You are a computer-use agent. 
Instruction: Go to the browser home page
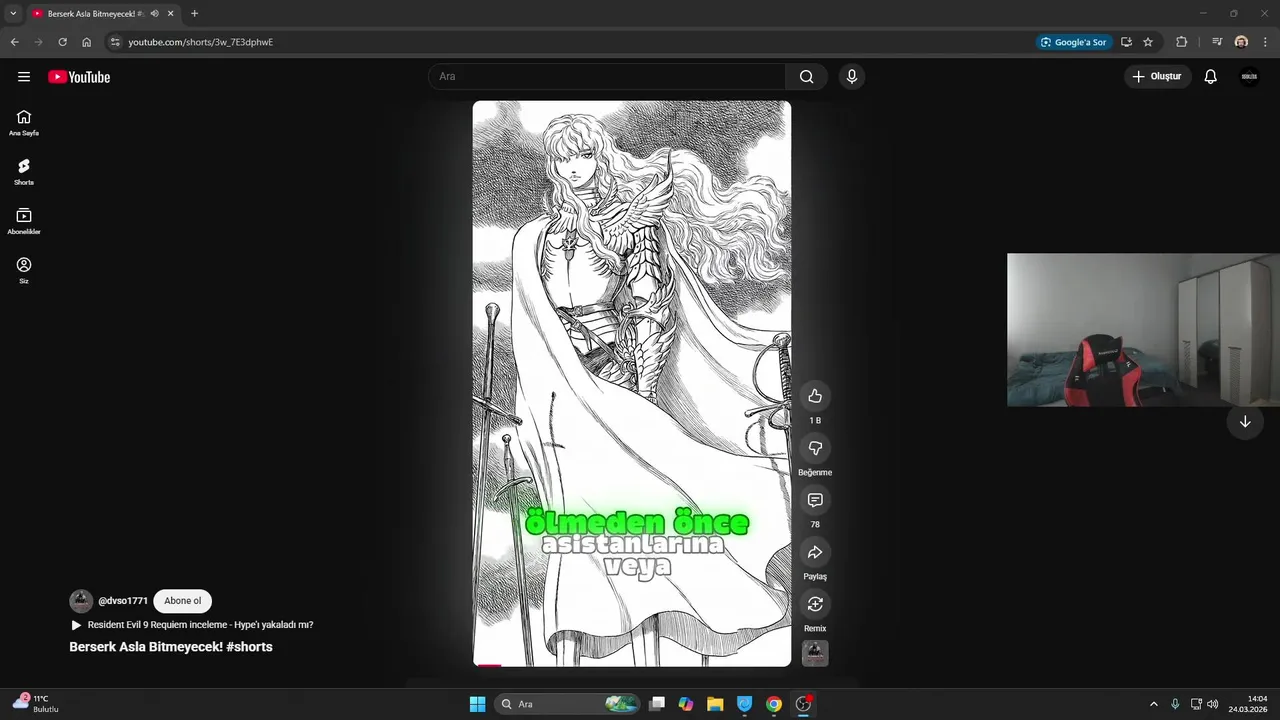(87, 42)
